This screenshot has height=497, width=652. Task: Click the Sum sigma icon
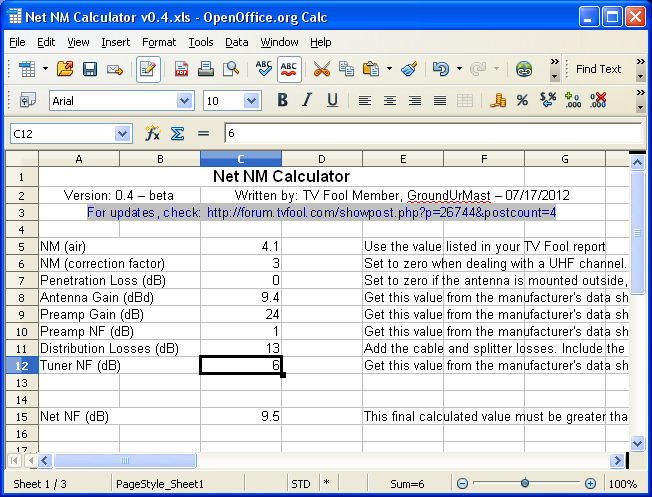tap(177, 133)
